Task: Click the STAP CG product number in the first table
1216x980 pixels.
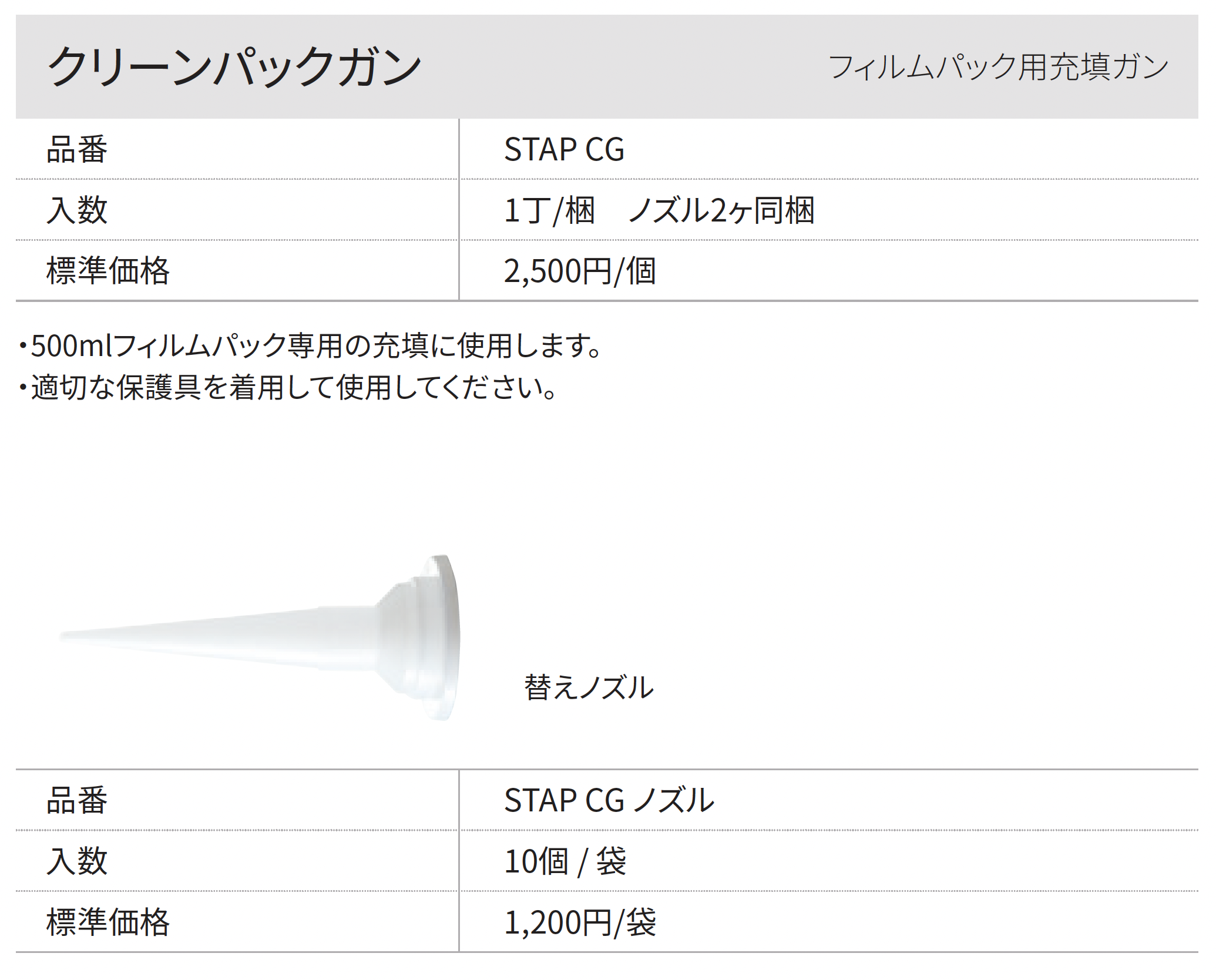Action: pyautogui.click(x=564, y=149)
